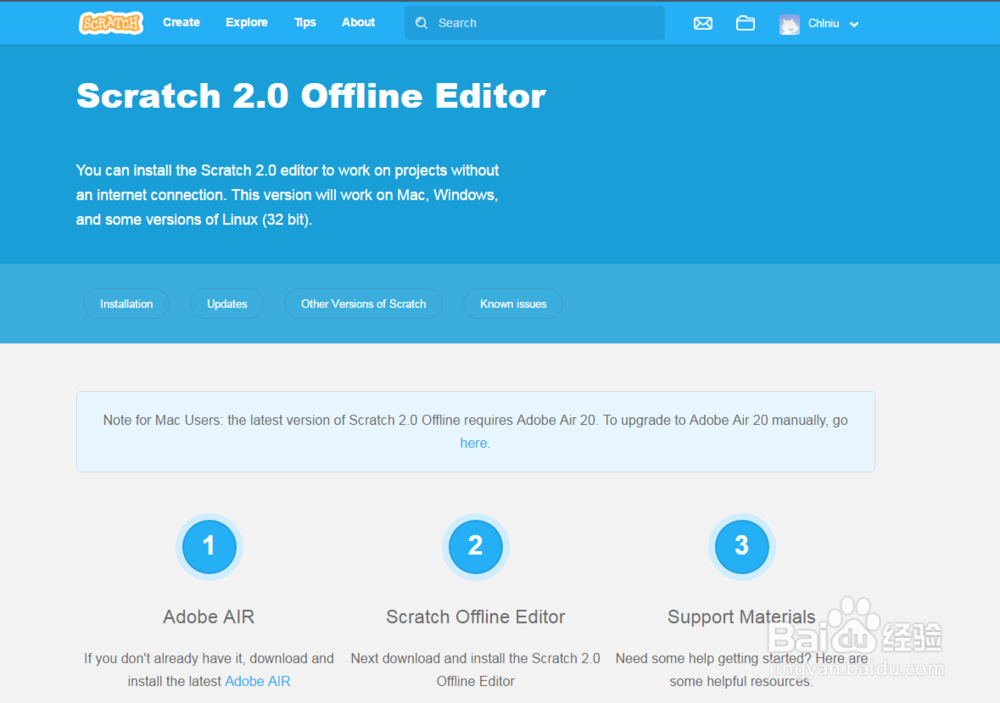Expand the Chiniu account dropdown arrow

click(x=854, y=24)
